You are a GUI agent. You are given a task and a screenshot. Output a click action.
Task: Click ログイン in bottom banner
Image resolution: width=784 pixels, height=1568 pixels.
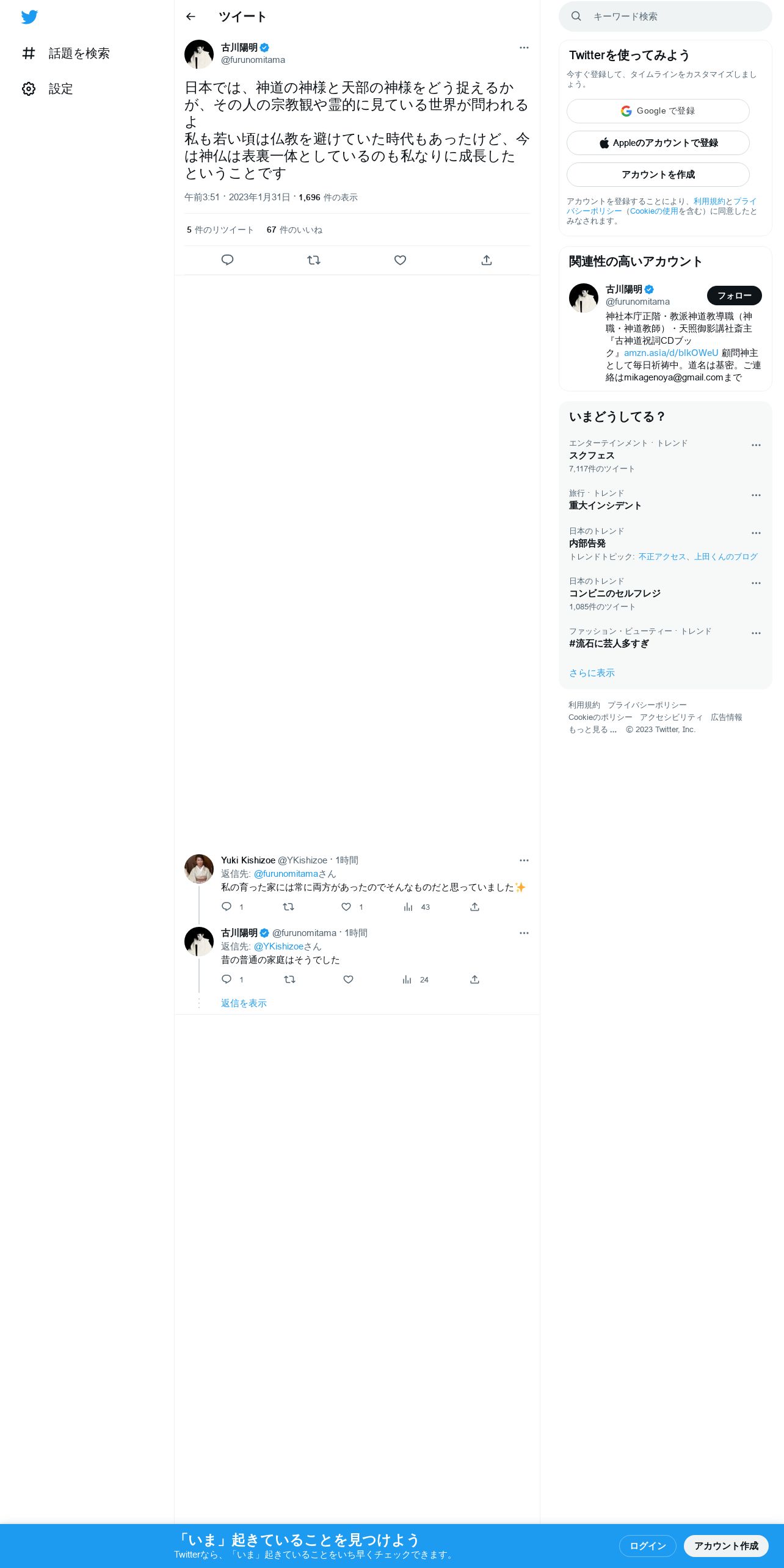(x=647, y=1546)
